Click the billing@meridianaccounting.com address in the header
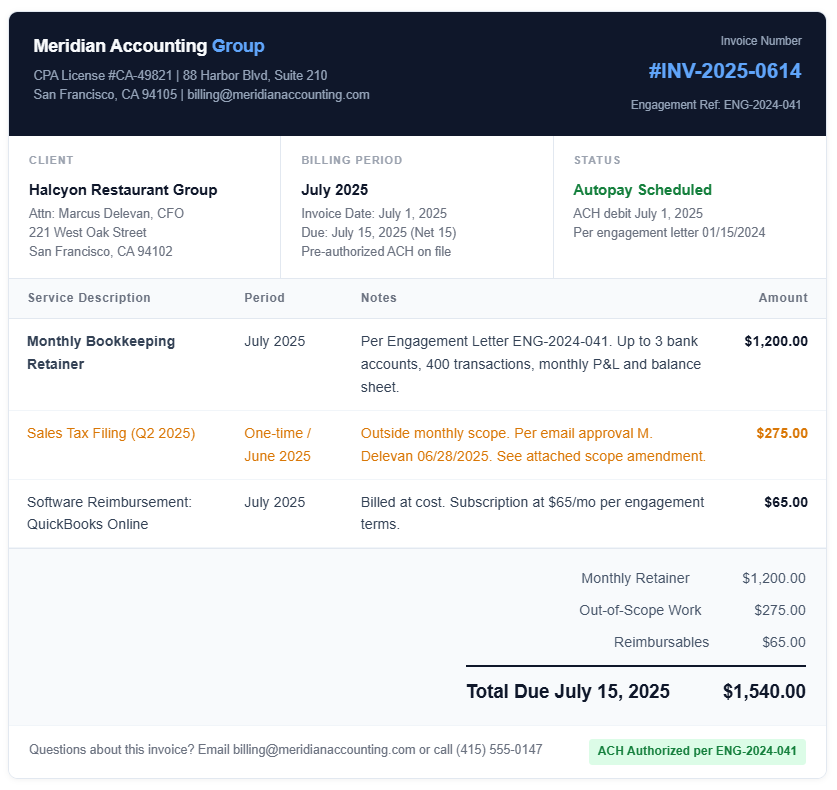837x790 pixels. (x=278, y=94)
